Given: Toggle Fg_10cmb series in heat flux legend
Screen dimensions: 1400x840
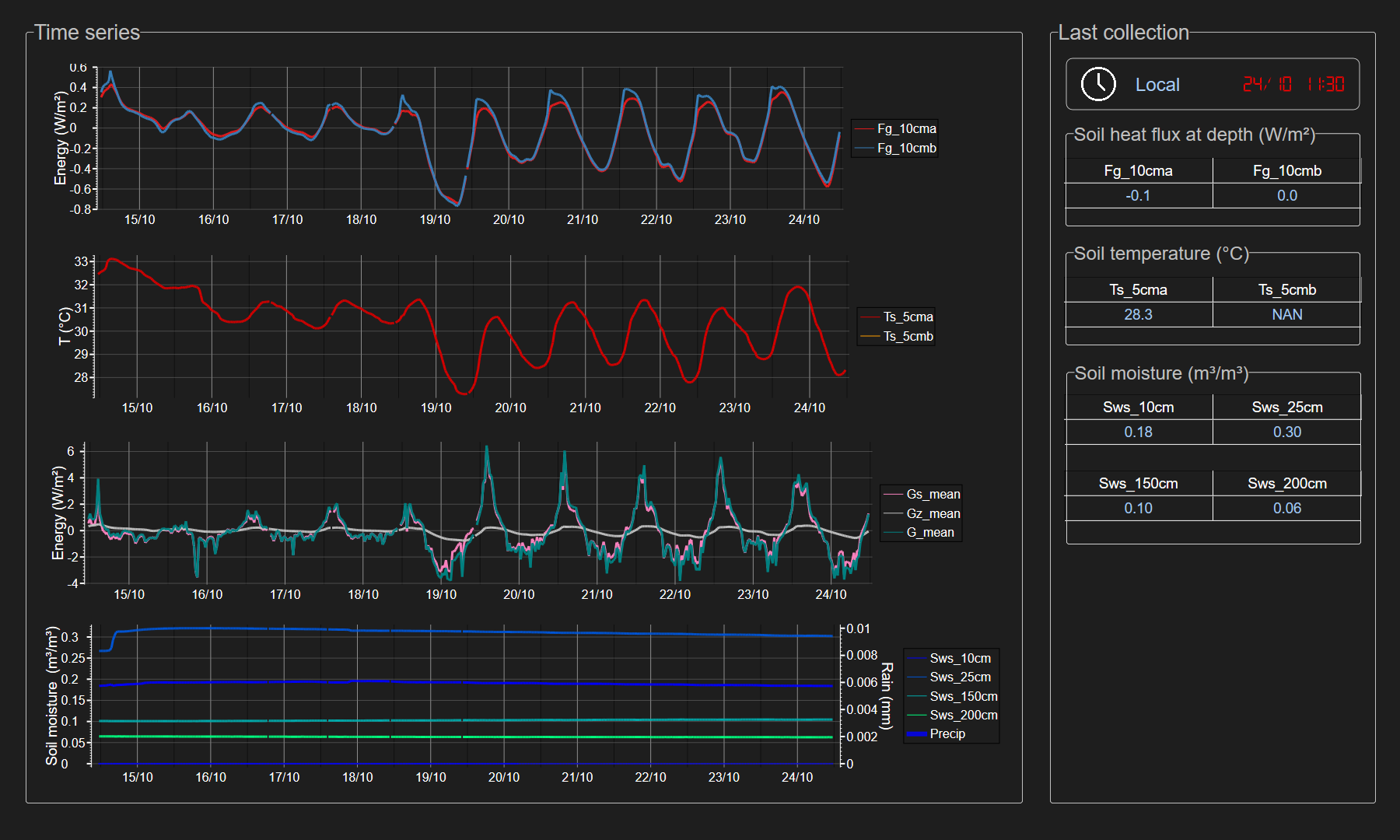Looking at the screenshot, I should [x=906, y=149].
